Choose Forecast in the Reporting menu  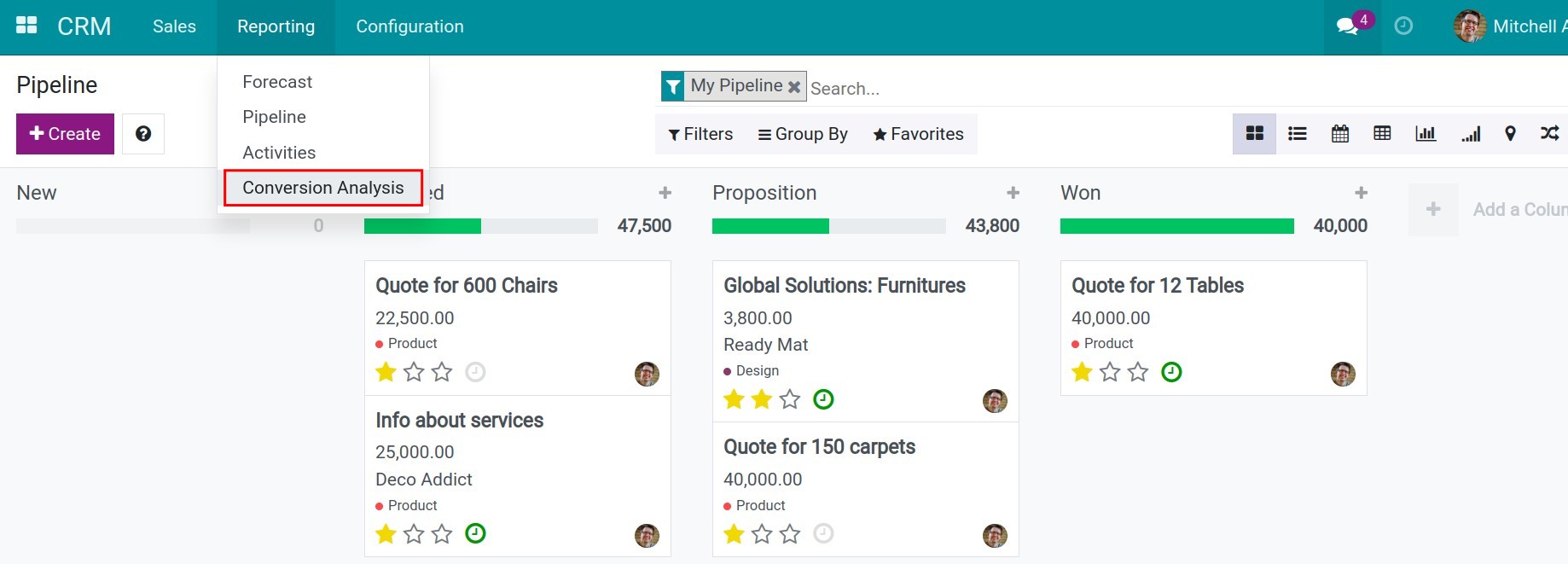pyautogui.click(x=277, y=82)
